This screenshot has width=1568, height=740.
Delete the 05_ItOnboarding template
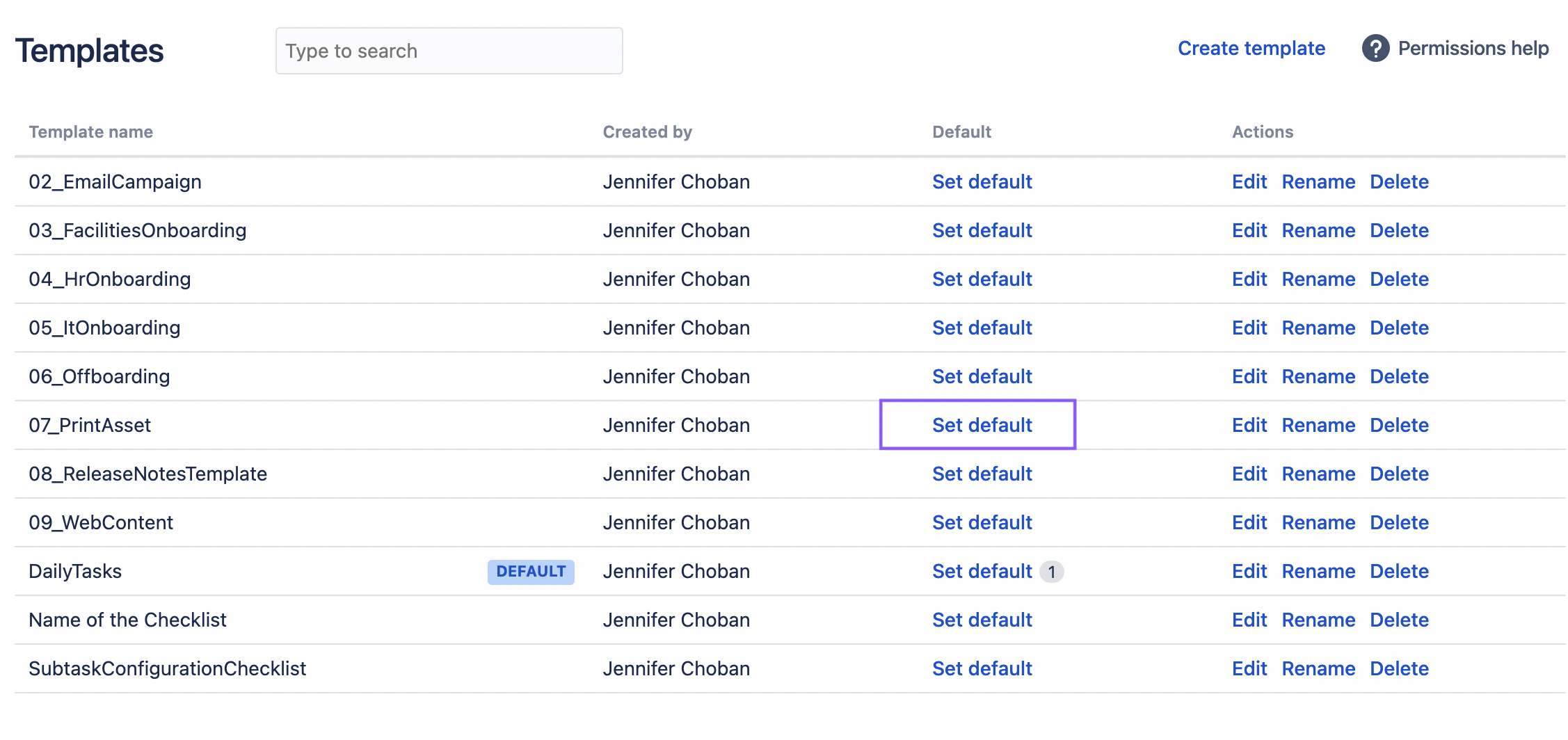click(1398, 328)
